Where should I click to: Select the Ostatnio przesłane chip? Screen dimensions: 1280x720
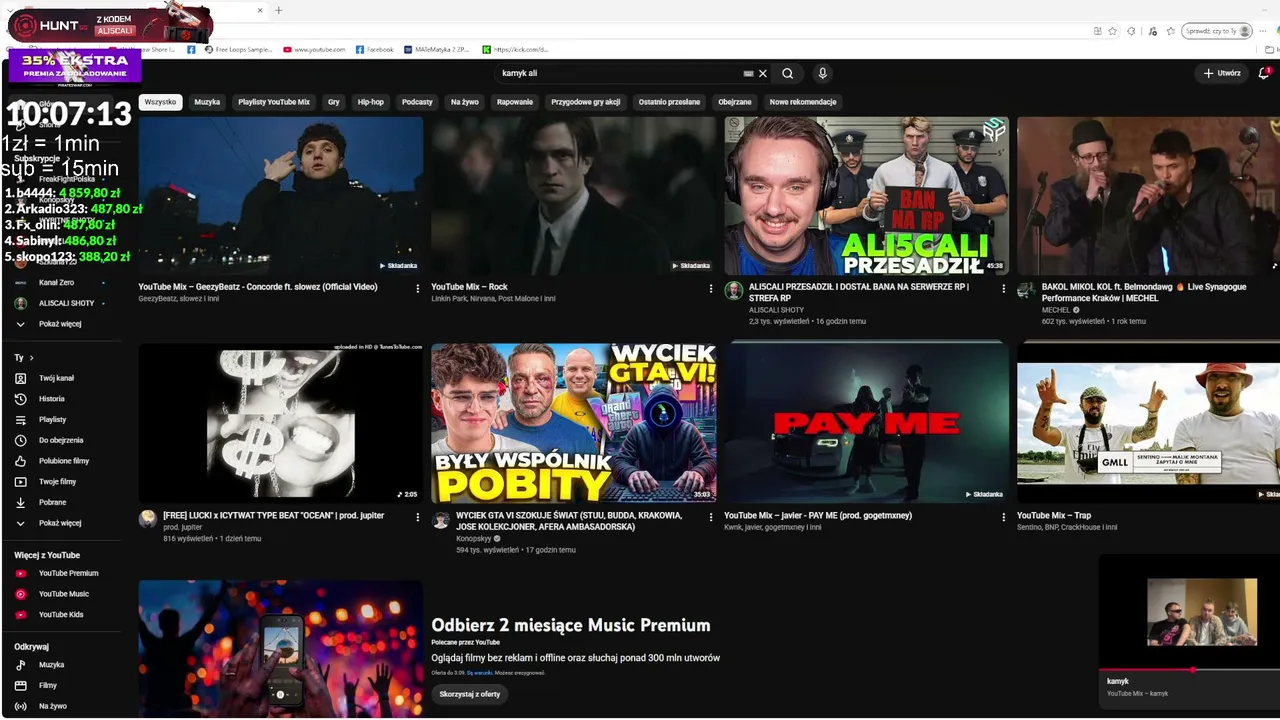pos(669,102)
